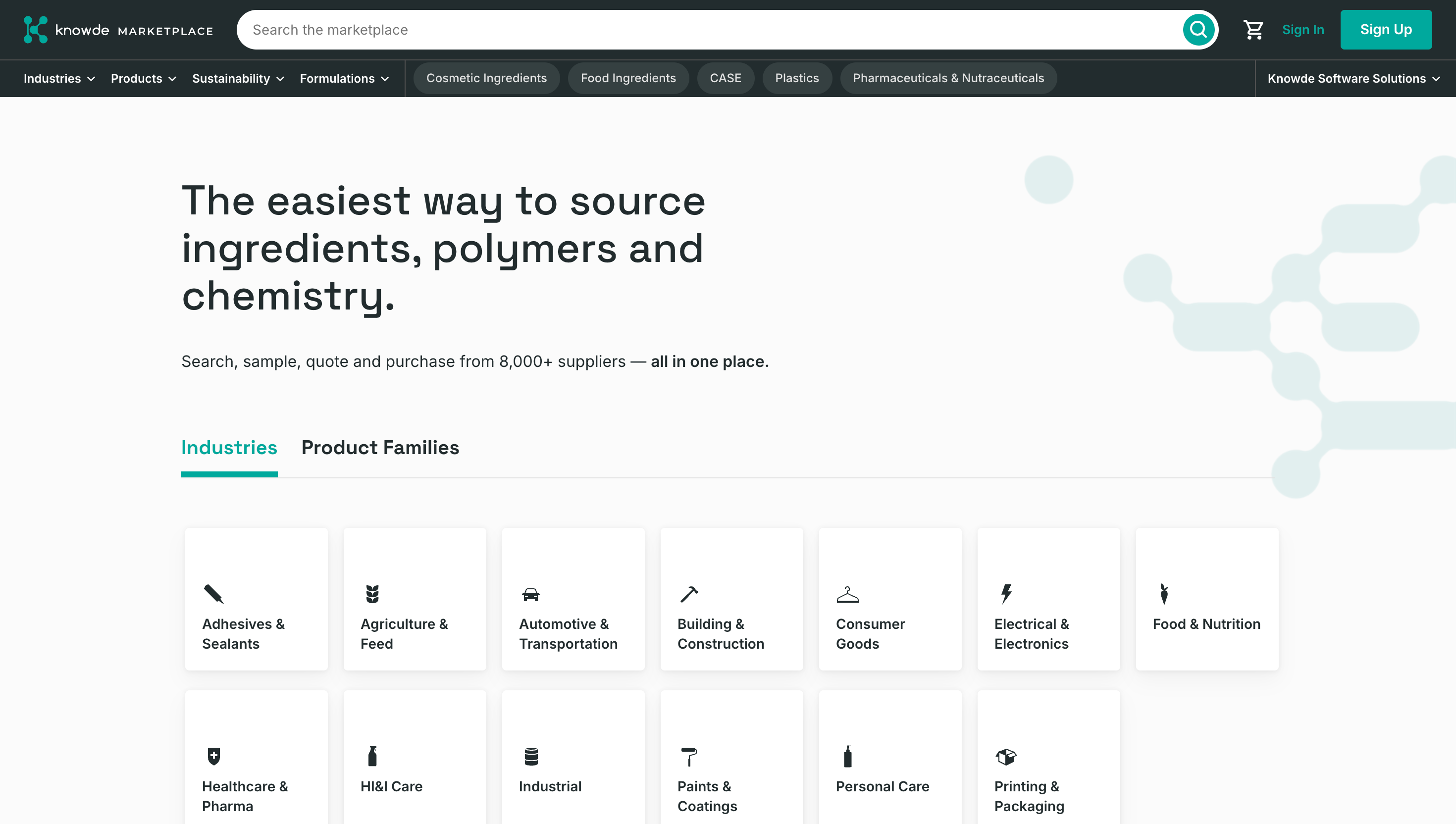
Task: Switch to the Product Families tab
Action: 380,448
